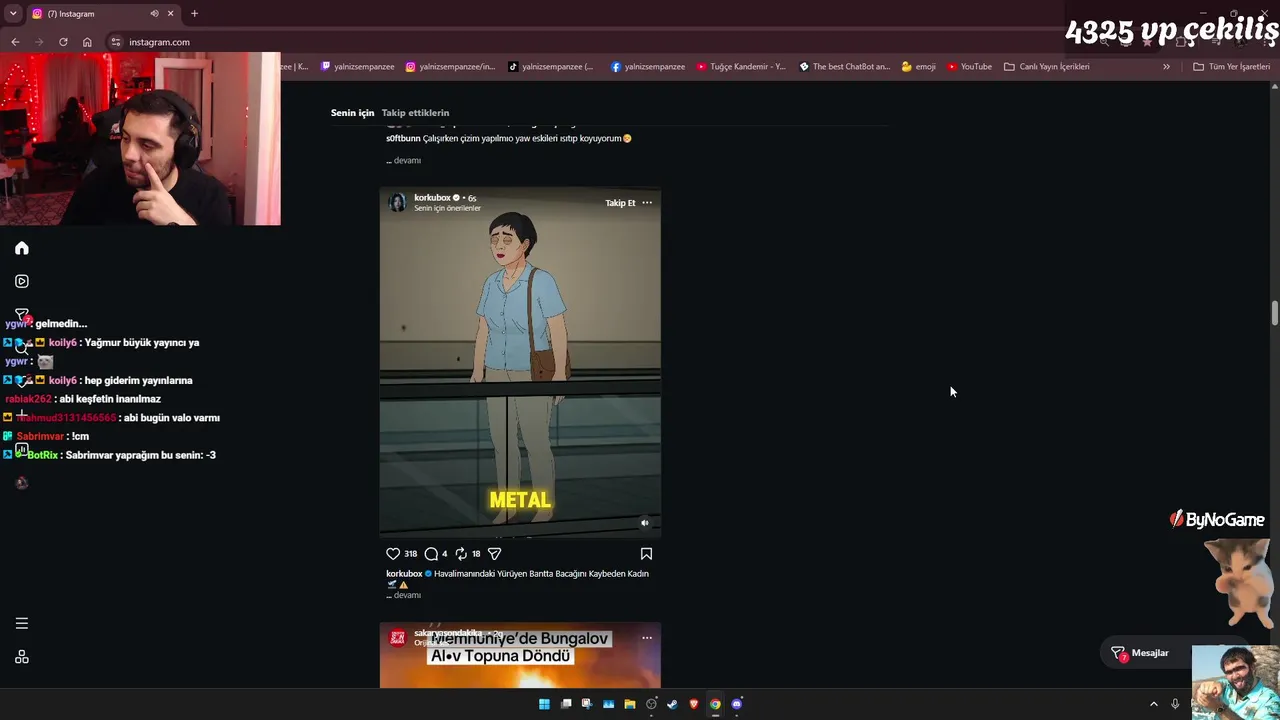Open more options on the Bungalov post
The image size is (1280, 720).
[647, 637]
